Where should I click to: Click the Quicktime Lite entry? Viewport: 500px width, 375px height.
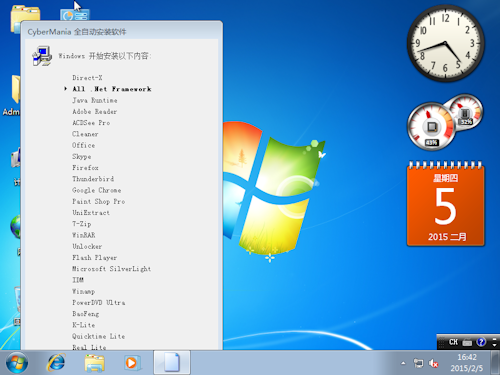[99, 336]
